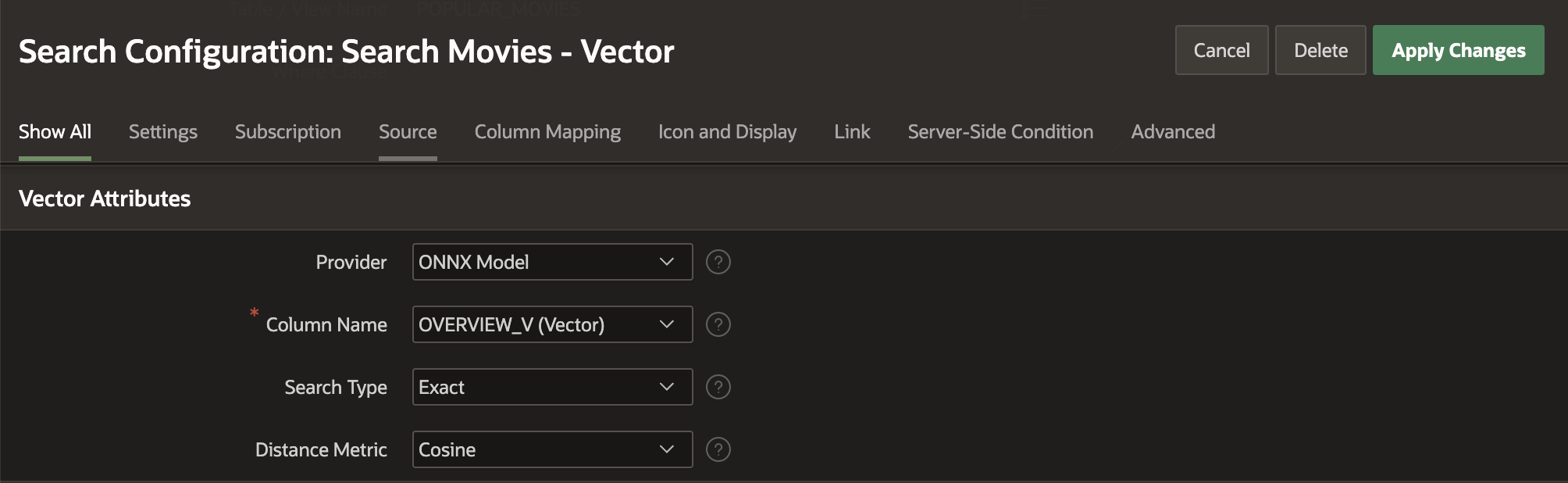Screen dimensions: 1568x483
Task: Switch to the Show All tab
Action: (55, 131)
